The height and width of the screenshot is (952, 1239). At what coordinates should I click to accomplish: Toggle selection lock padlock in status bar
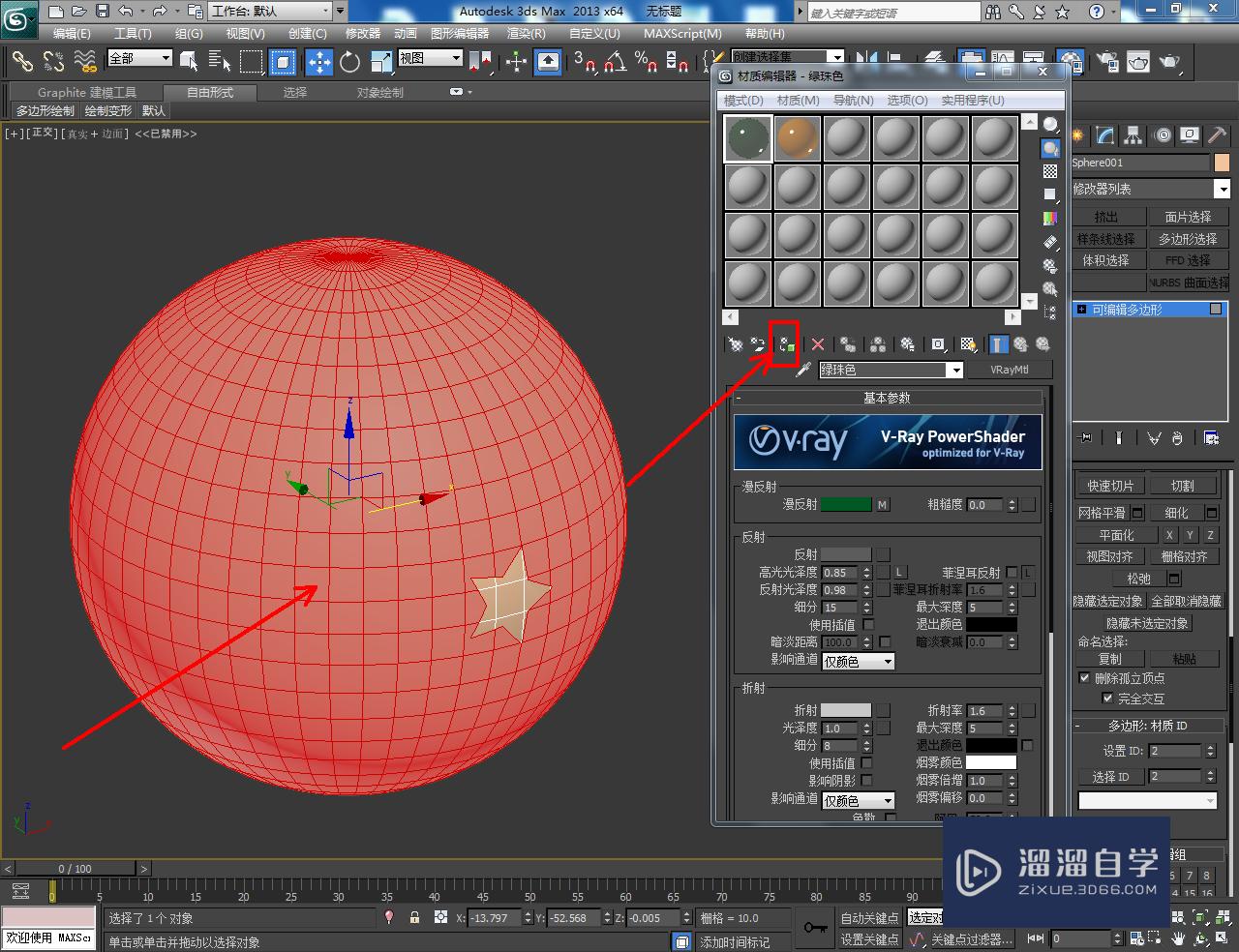414,918
